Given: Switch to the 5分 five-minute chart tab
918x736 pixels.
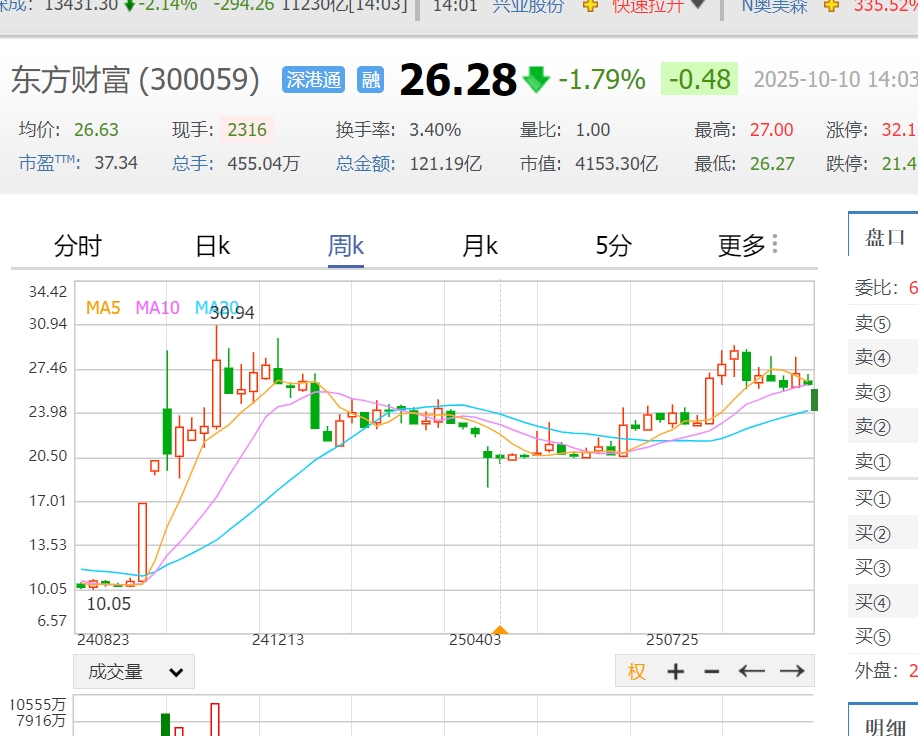Looking at the screenshot, I should click(613, 246).
